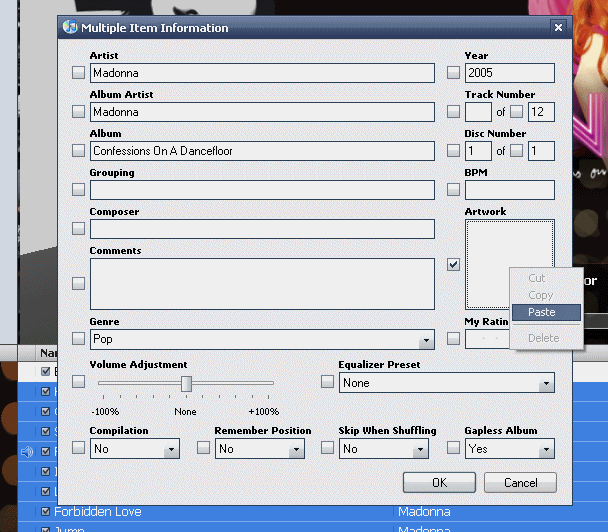Click the empty BPM field
This screenshot has width=608, height=532.
[510, 190]
